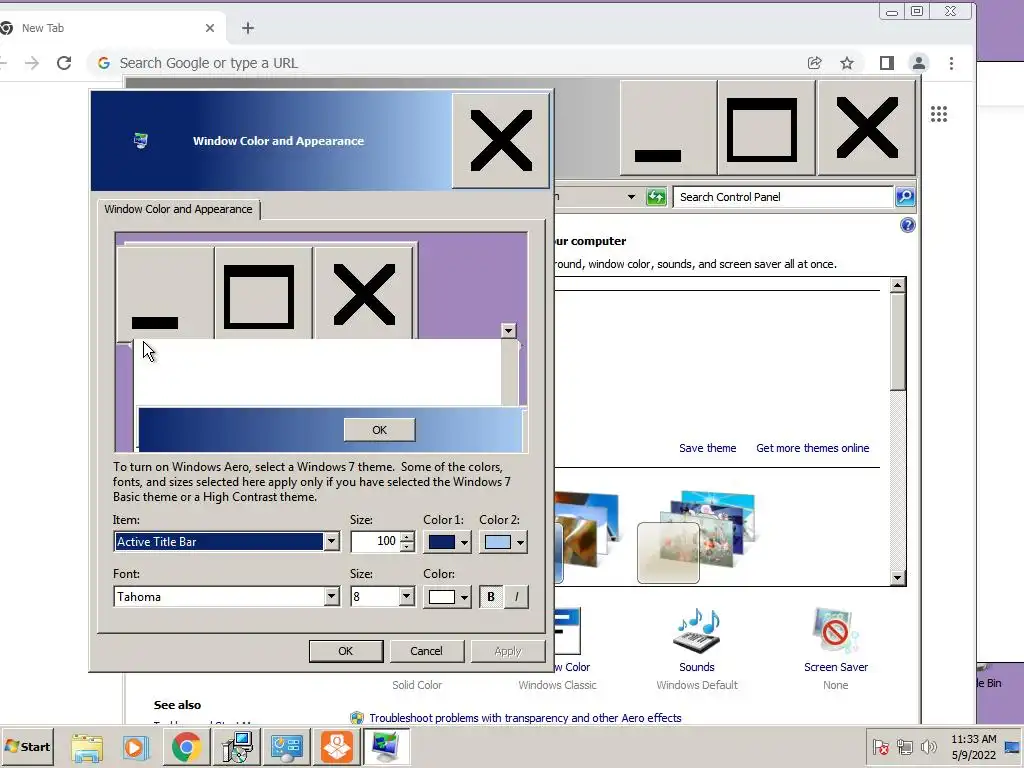Close the New Tab tab
Viewport: 1024px width, 768px height.
[x=210, y=28]
